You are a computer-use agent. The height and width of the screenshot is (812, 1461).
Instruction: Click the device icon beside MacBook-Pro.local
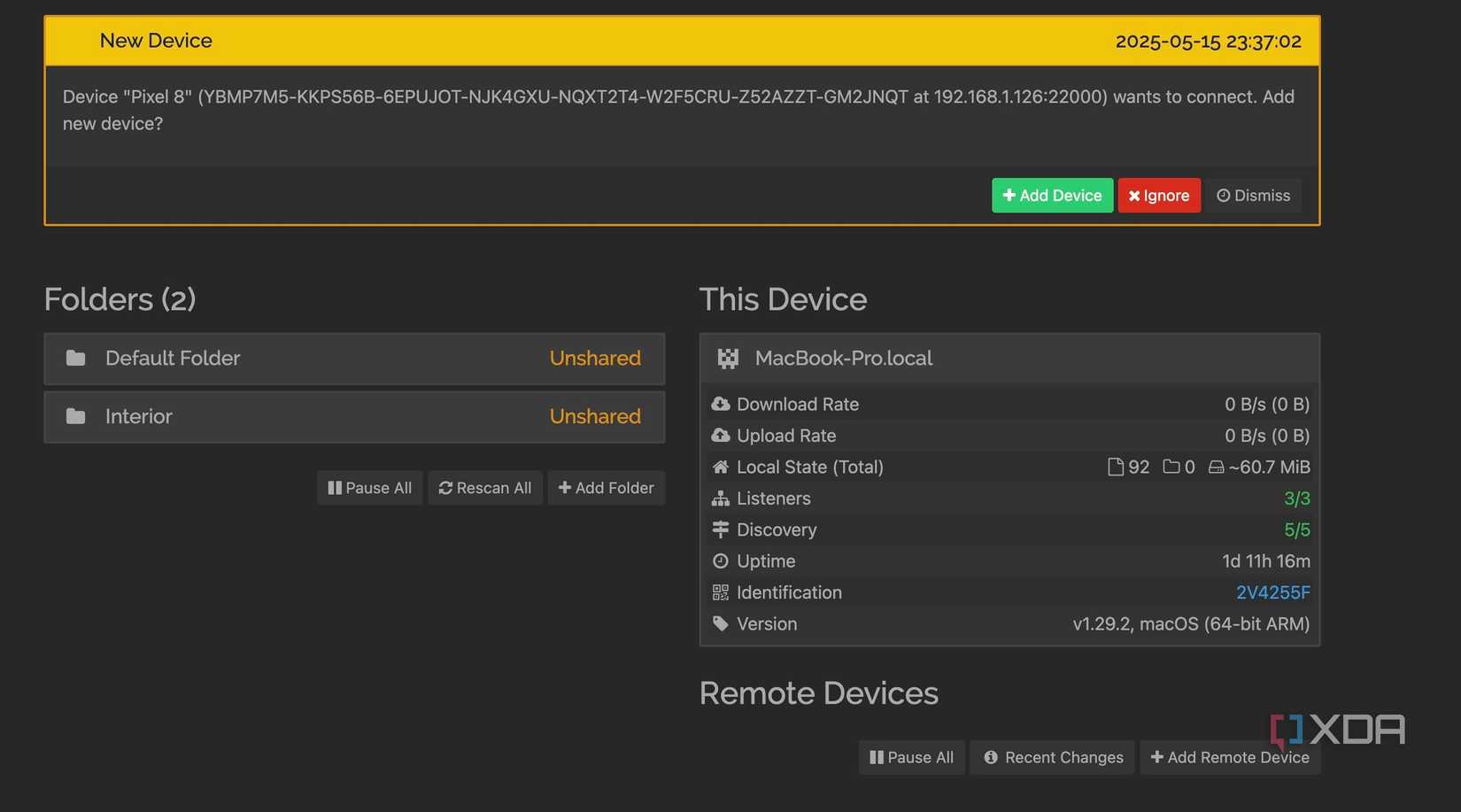[x=727, y=358]
